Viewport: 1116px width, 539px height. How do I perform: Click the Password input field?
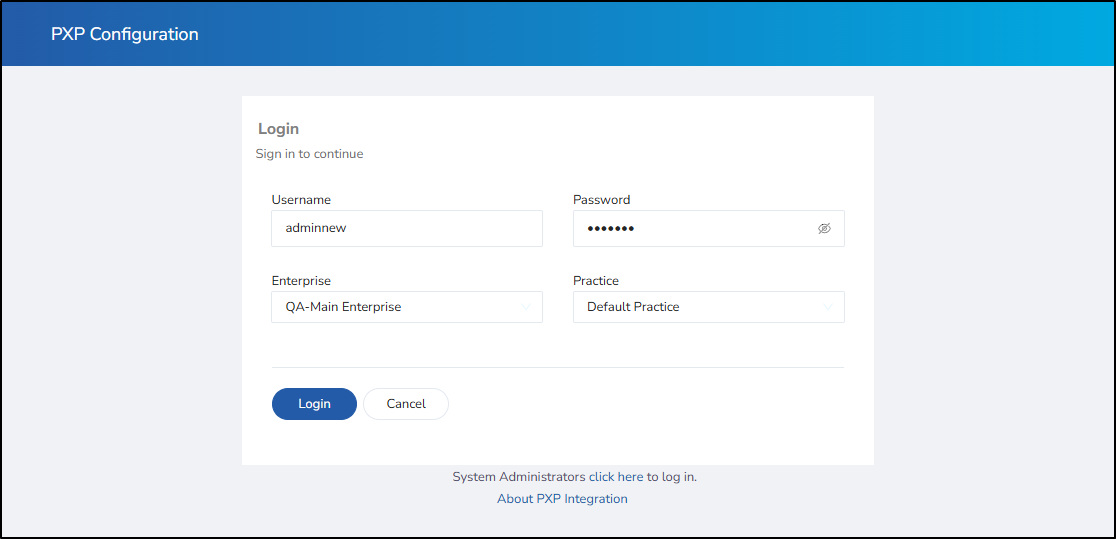[x=708, y=229]
